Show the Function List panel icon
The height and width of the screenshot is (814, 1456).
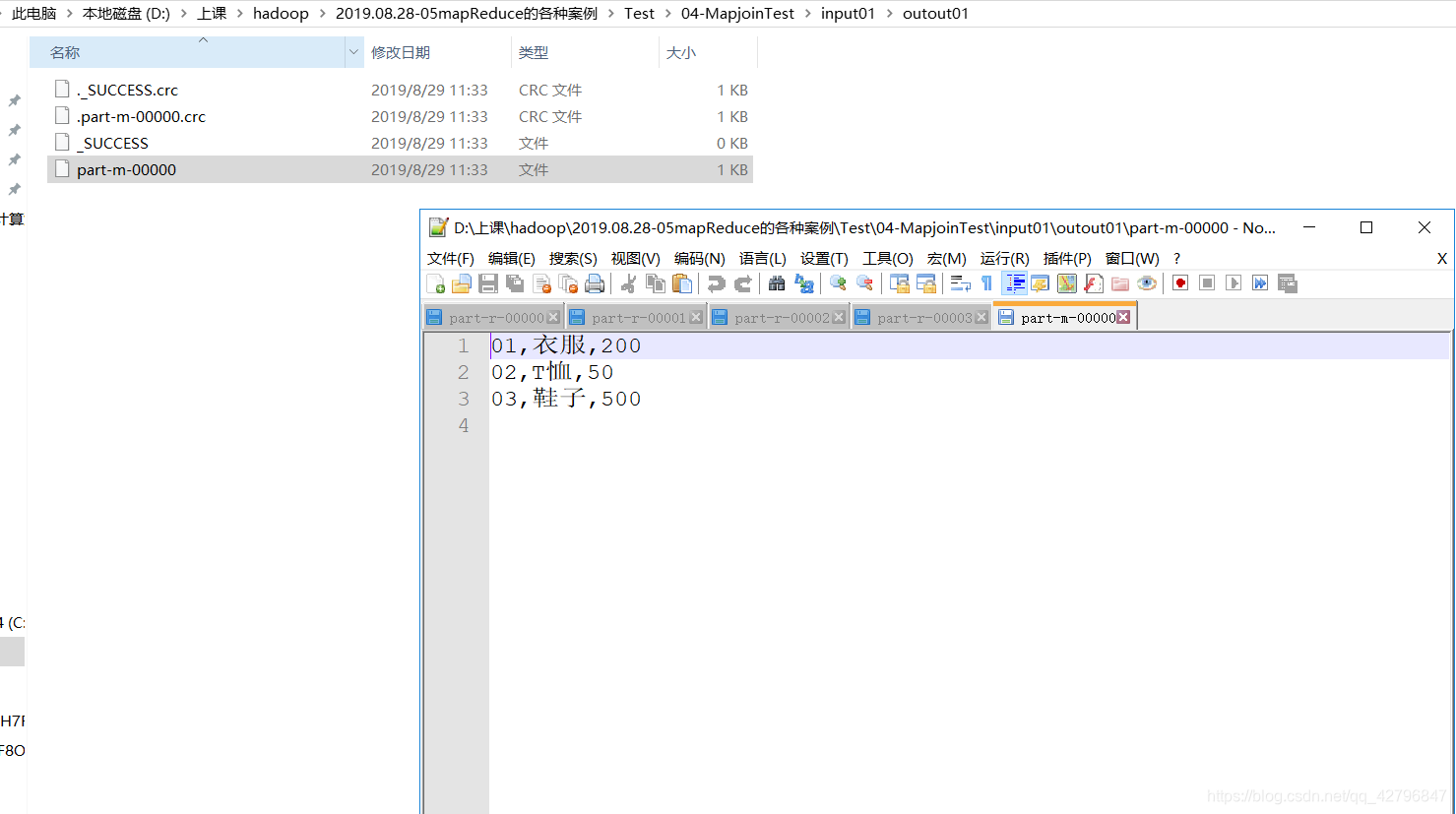(x=1093, y=283)
